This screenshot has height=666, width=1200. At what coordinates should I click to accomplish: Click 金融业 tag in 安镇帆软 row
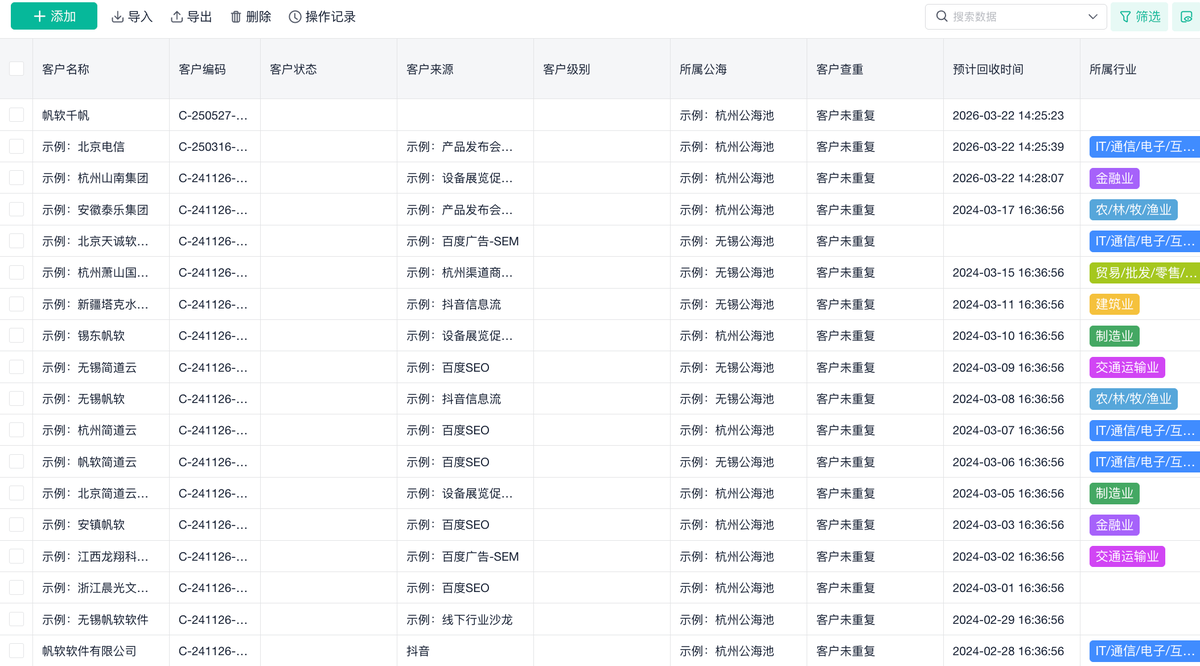coord(1114,525)
